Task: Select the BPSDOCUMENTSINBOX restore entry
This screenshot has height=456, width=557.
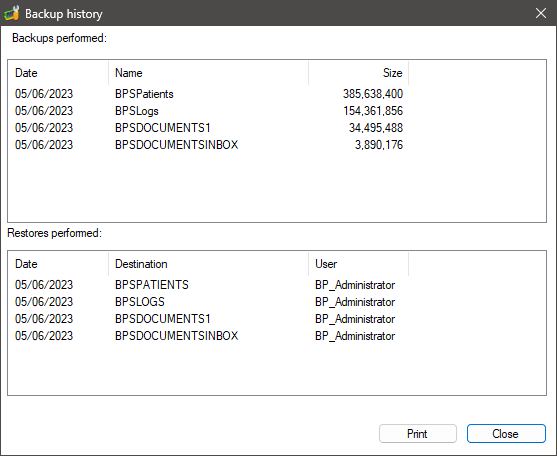Action: 209,336
